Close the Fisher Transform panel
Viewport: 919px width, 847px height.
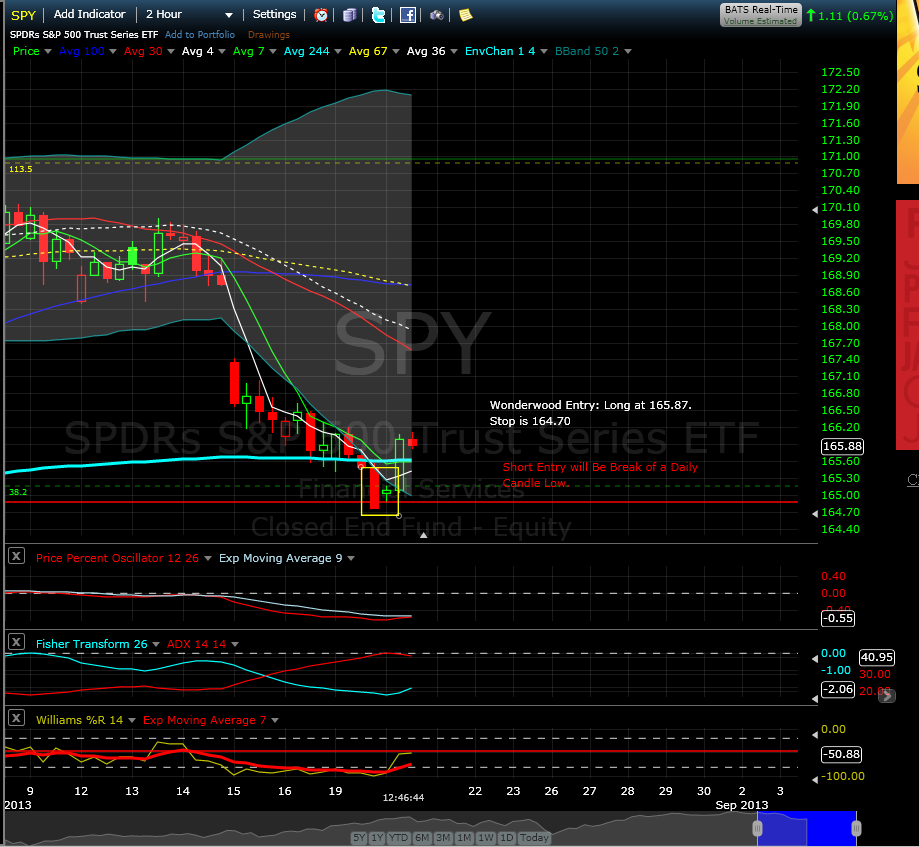(x=16, y=642)
